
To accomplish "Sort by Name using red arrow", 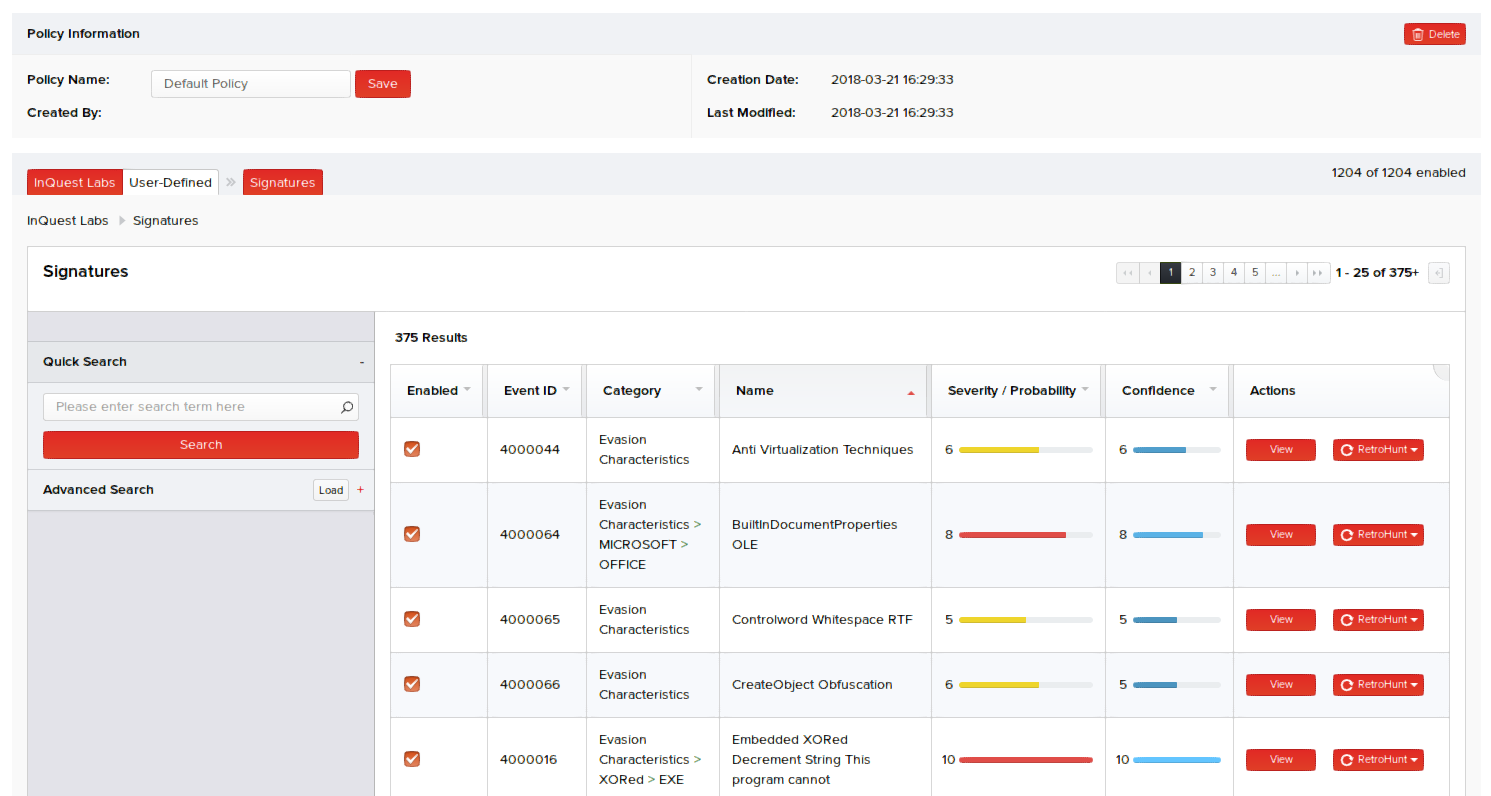I will pos(910,393).
